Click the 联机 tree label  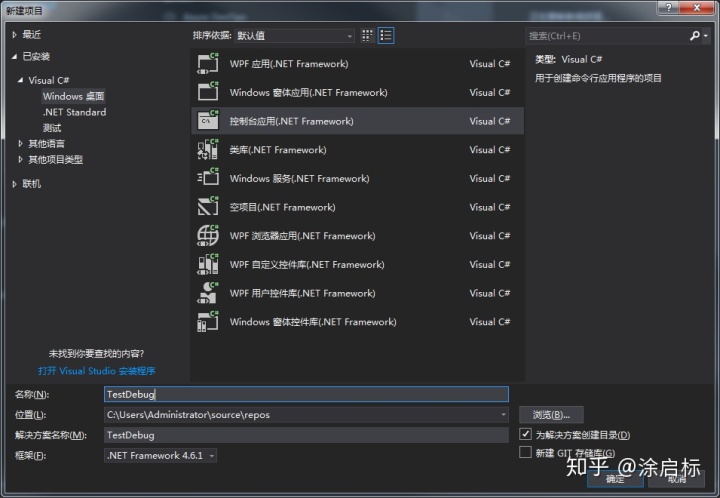point(32,184)
